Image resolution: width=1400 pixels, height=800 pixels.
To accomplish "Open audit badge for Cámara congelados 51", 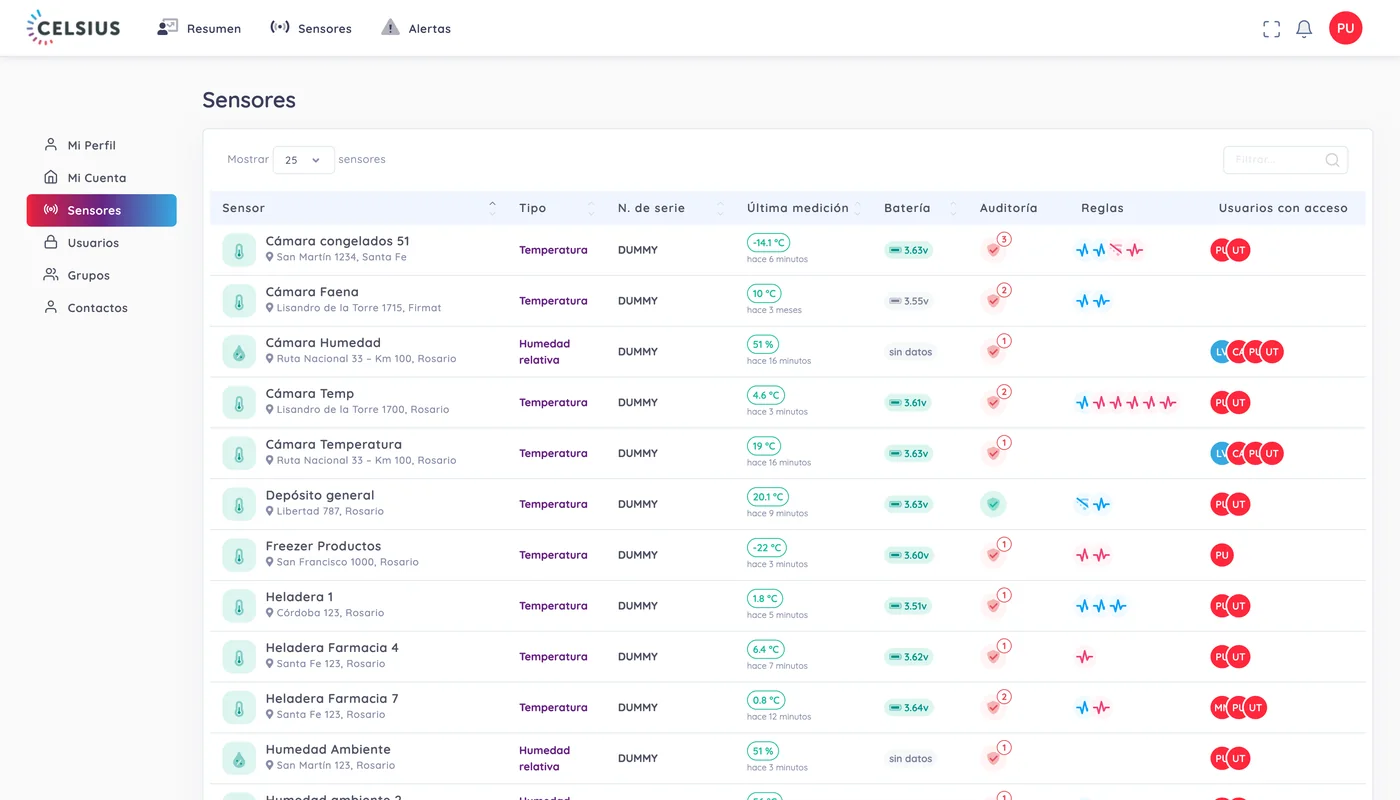I will tap(996, 248).
